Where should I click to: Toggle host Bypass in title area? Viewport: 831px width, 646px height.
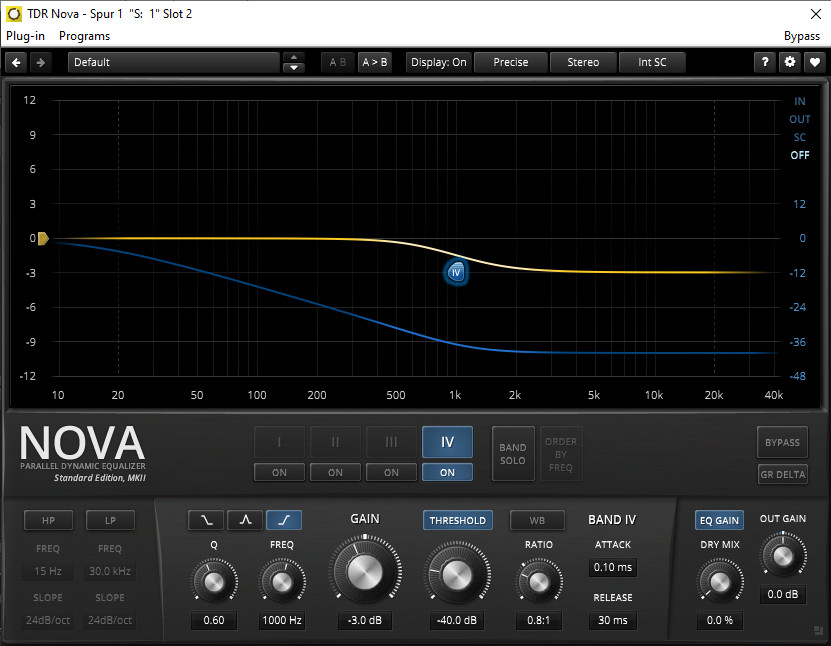click(x=801, y=36)
